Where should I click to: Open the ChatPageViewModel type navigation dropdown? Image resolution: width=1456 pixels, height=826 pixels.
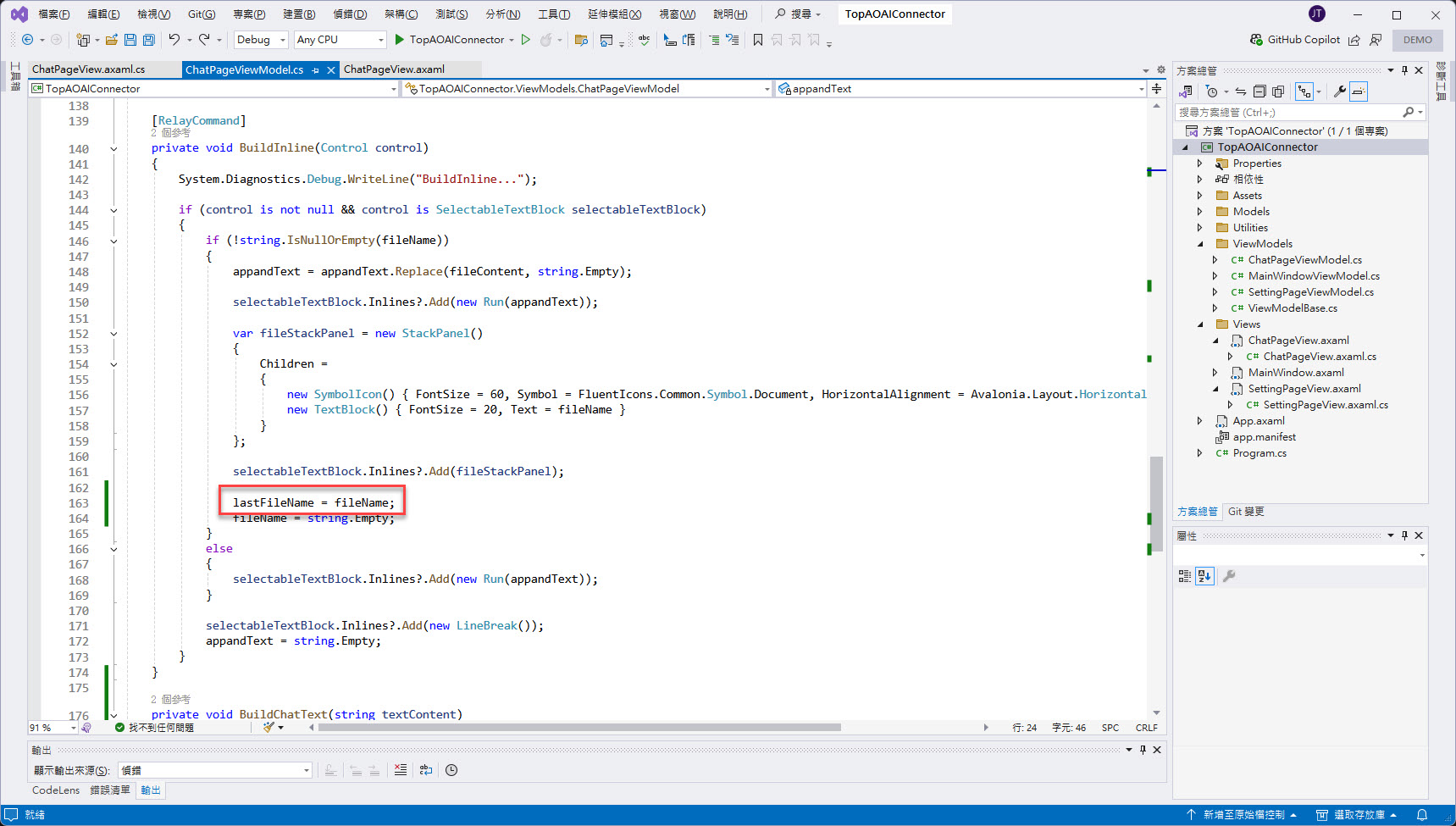[x=587, y=88]
